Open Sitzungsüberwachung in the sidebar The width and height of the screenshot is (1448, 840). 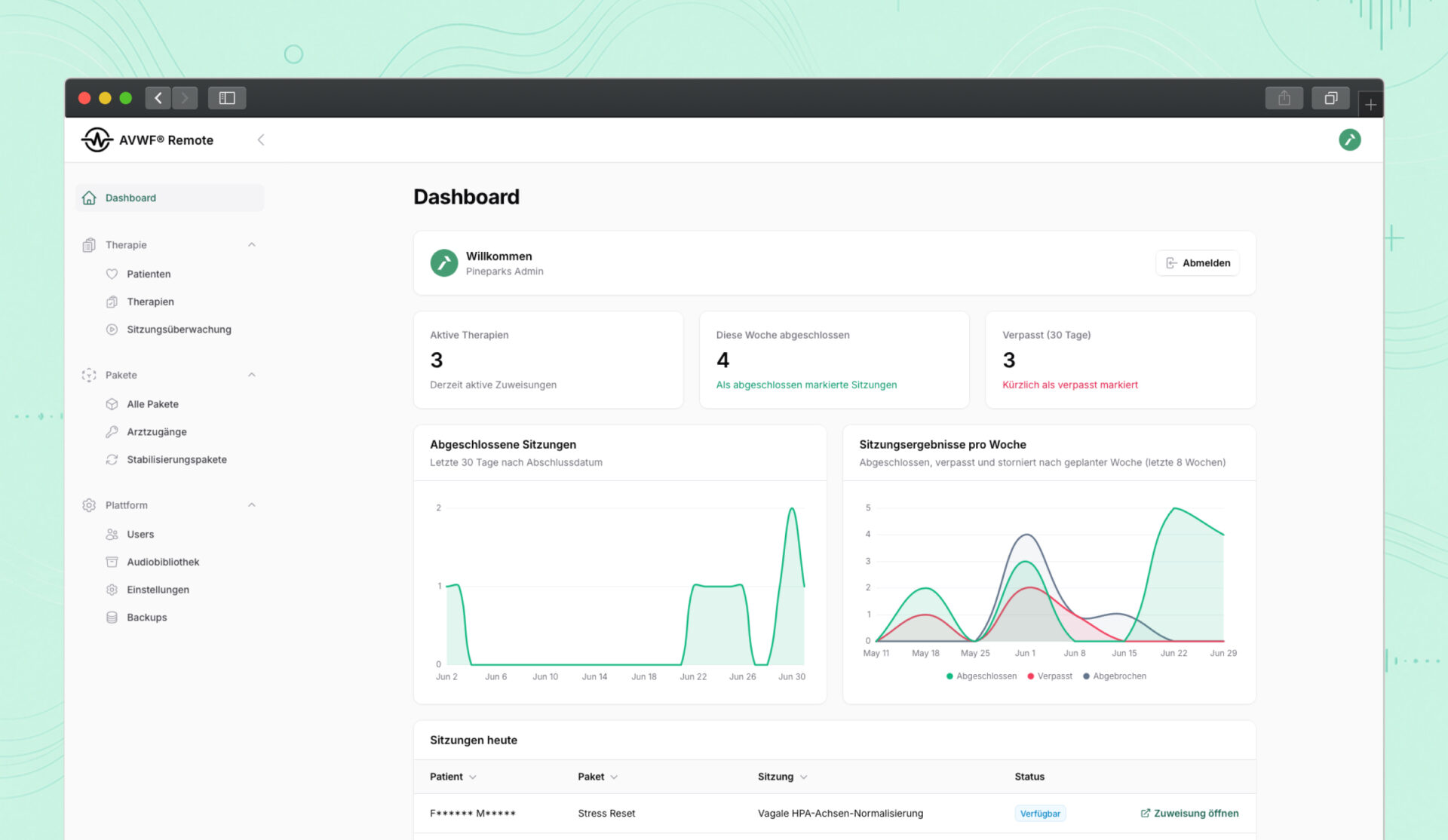coord(170,330)
